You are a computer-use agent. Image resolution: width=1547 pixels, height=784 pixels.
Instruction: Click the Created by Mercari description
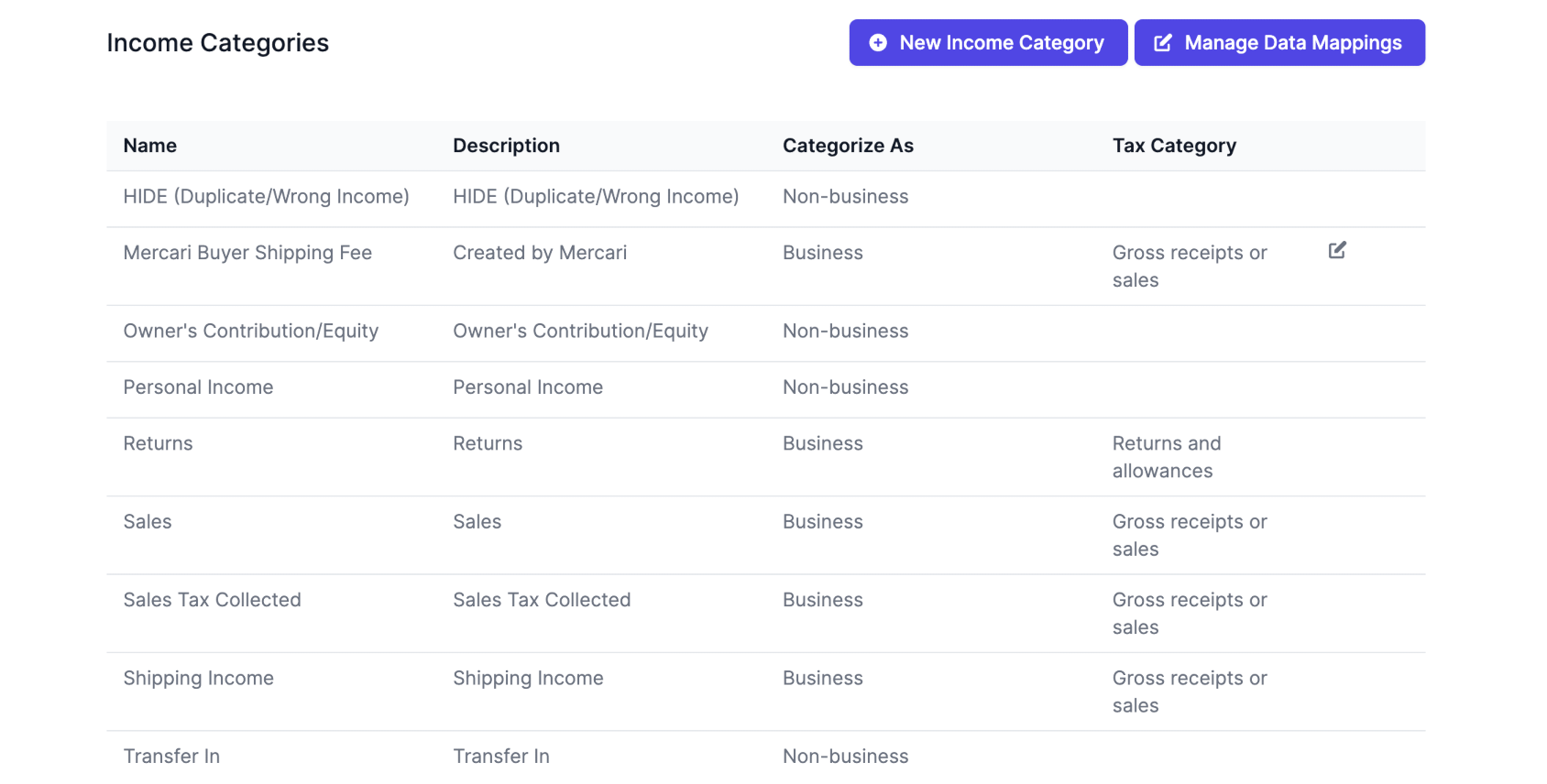coord(540,253)
